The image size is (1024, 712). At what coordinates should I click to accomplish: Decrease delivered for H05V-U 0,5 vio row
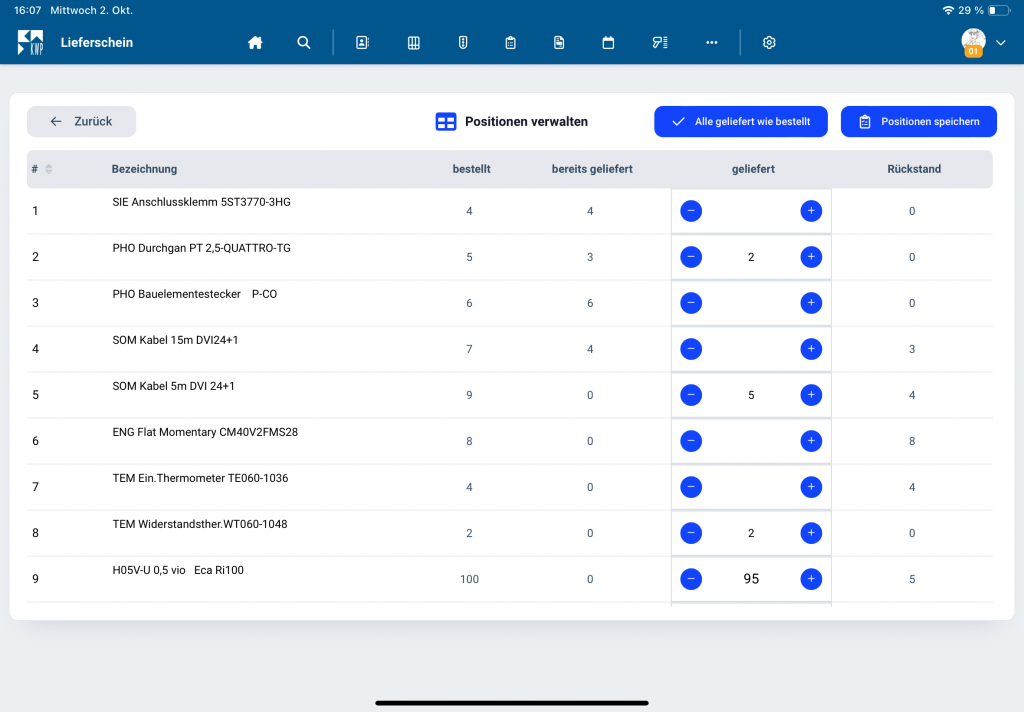(691, 579)
